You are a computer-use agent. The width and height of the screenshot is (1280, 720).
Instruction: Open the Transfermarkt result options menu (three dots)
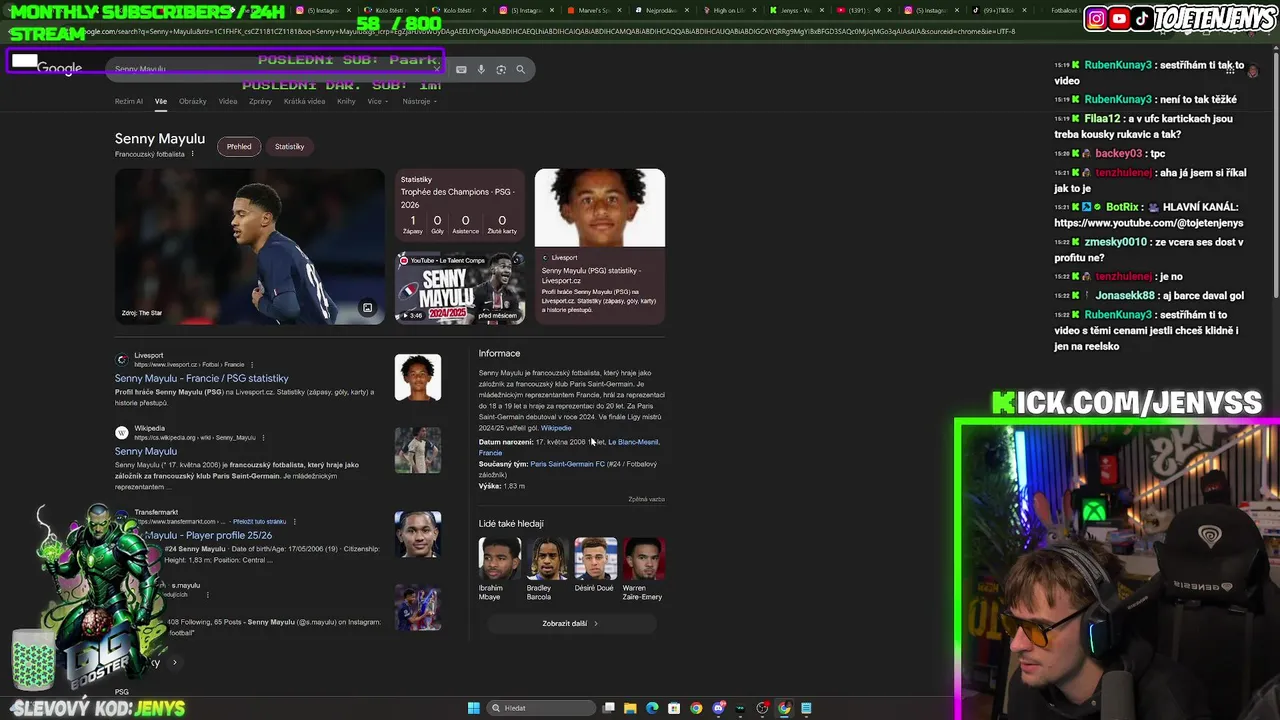pos(294,522)
